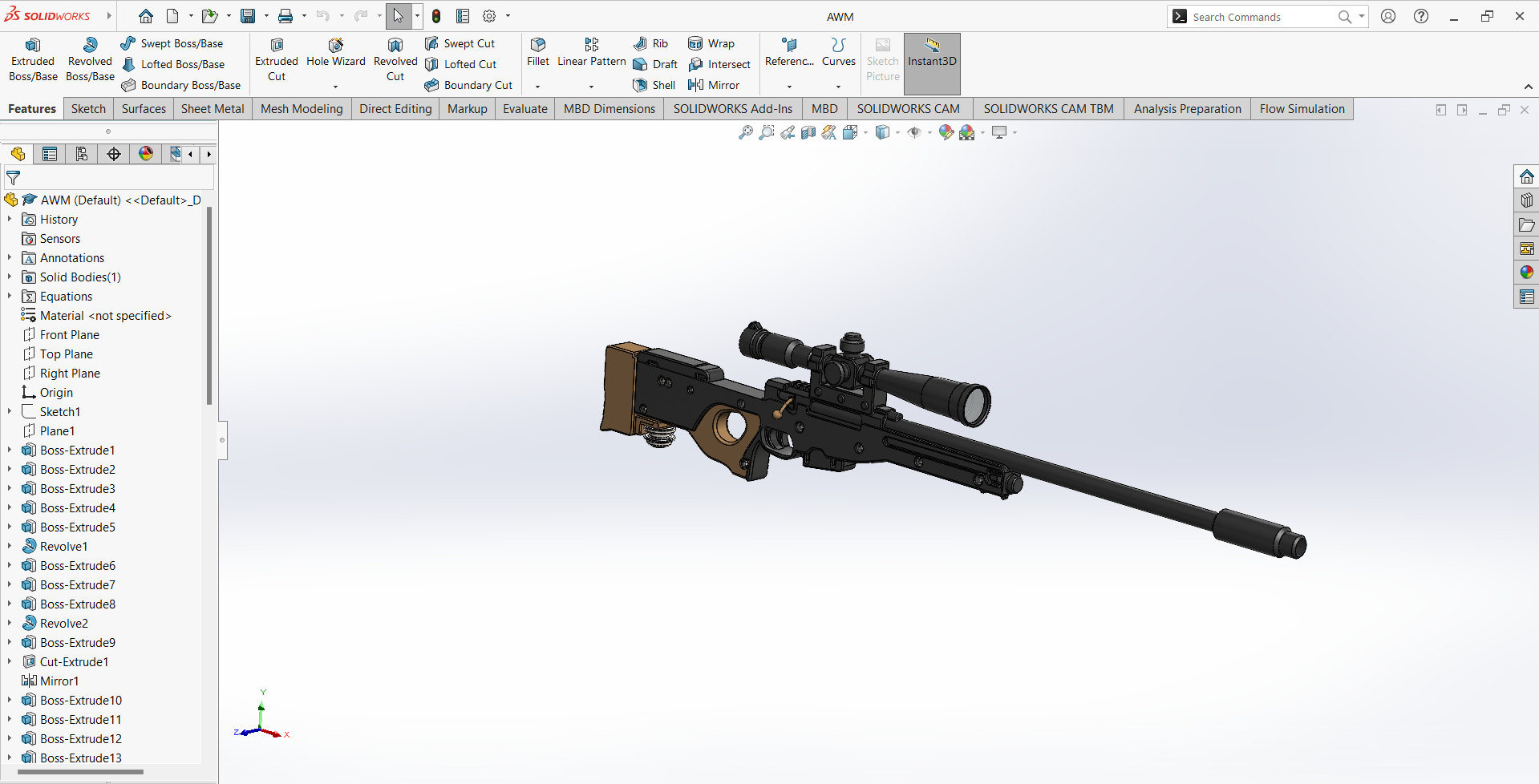The height and width of the screenshot is (784, 1539).
Task: Click the Rebuild traffic light icon
Action: [436, 16]
